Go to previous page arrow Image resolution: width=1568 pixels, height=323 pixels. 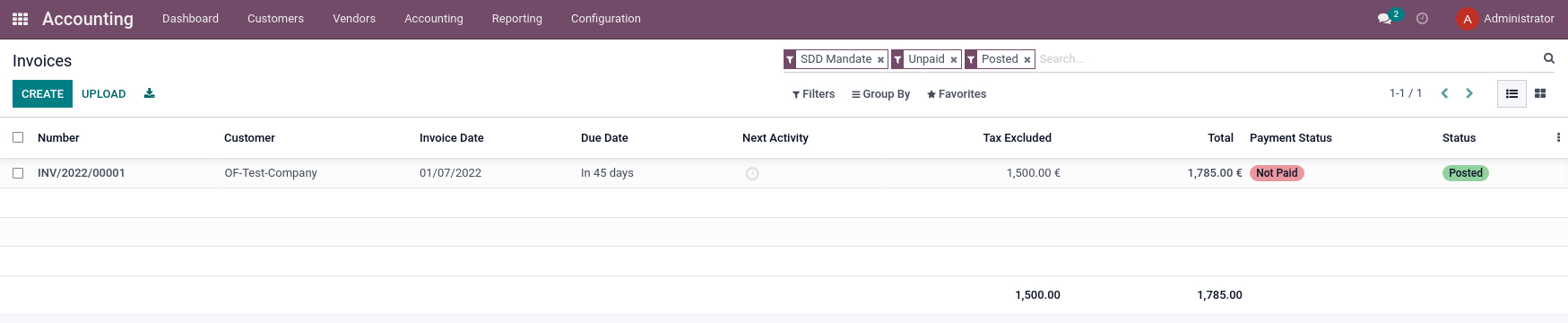tap(1444, 93)
